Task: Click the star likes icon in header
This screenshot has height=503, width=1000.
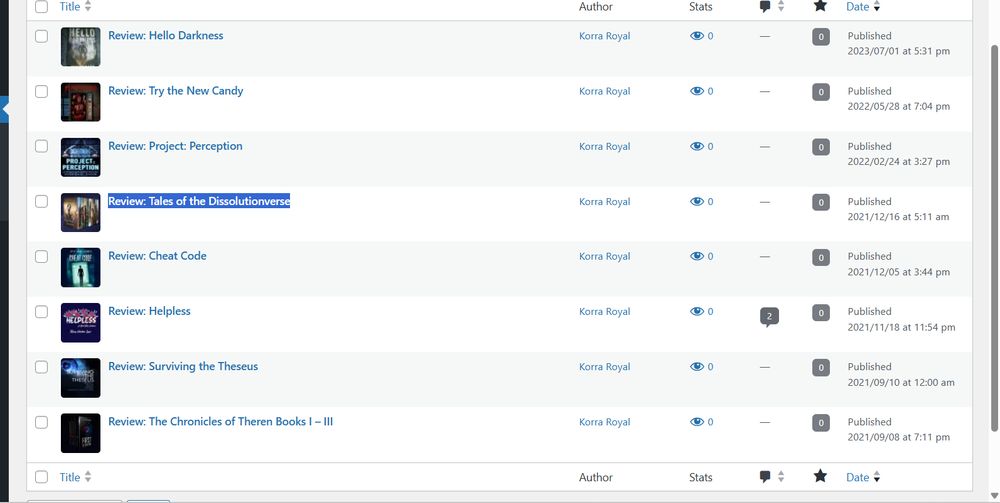Action: pyautogui.click(x=820, y=6)
